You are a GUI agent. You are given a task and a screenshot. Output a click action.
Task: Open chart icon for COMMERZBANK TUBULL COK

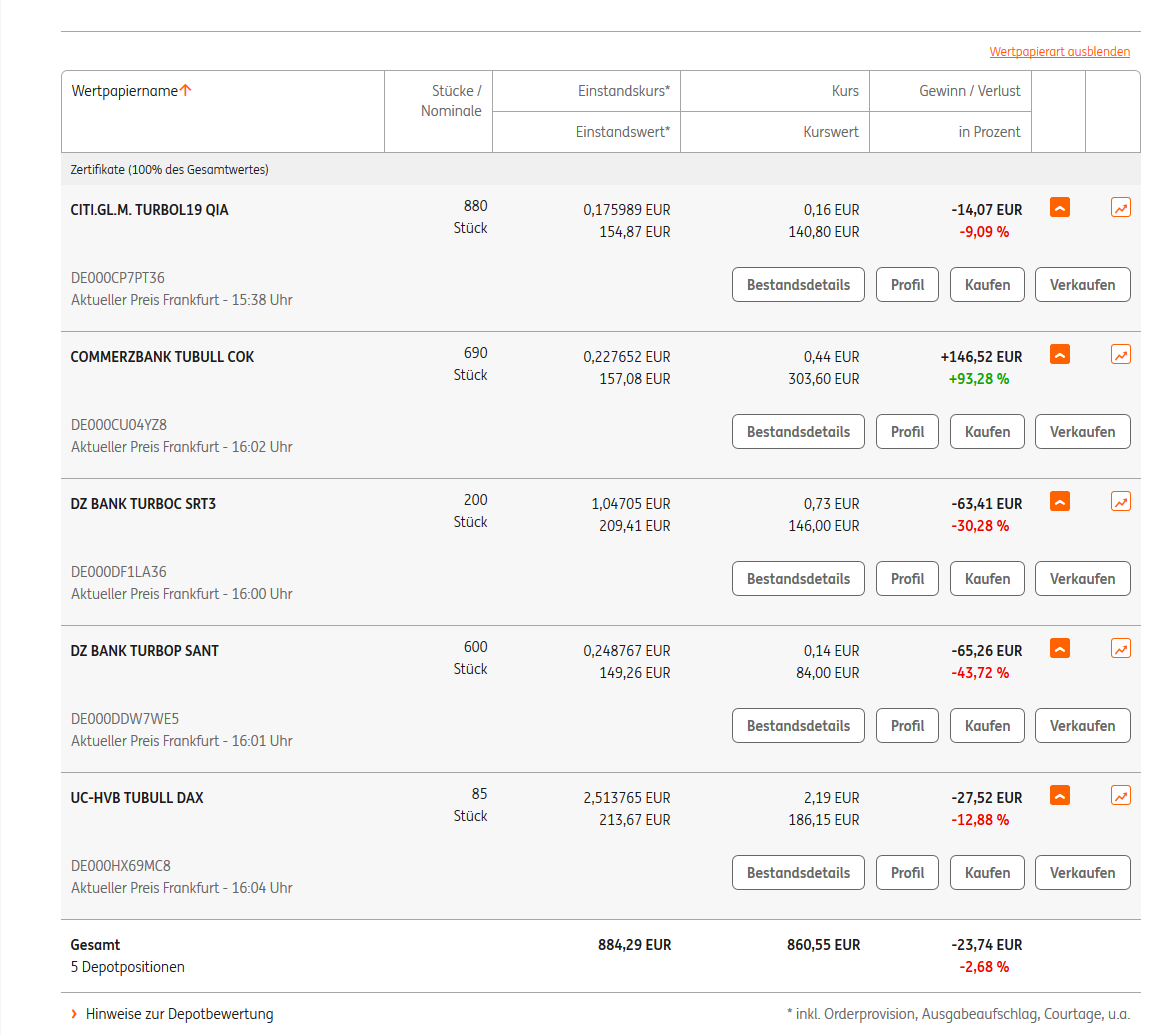pos(1121,355)
